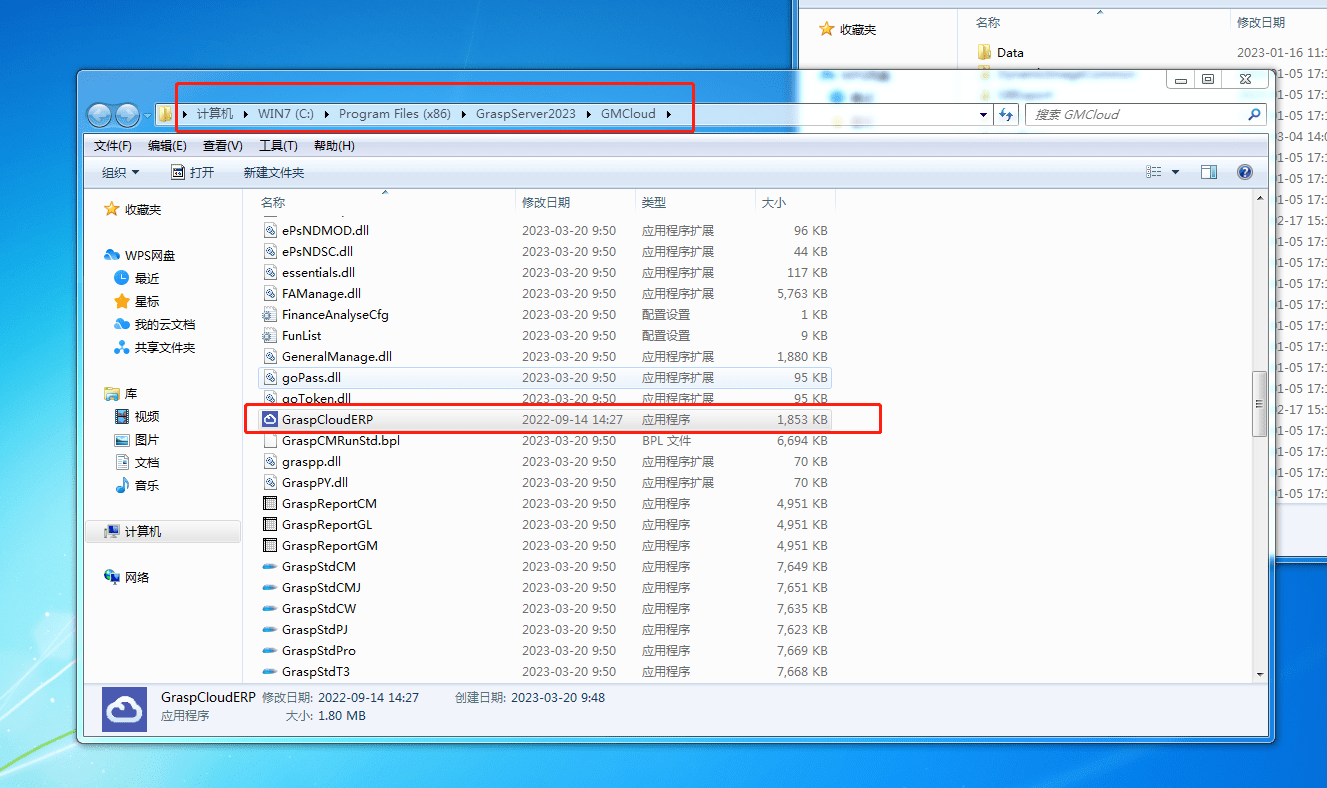1327x788 pixels.
Task: Open the 帮助(H) menu
Action: coord(334,146)
